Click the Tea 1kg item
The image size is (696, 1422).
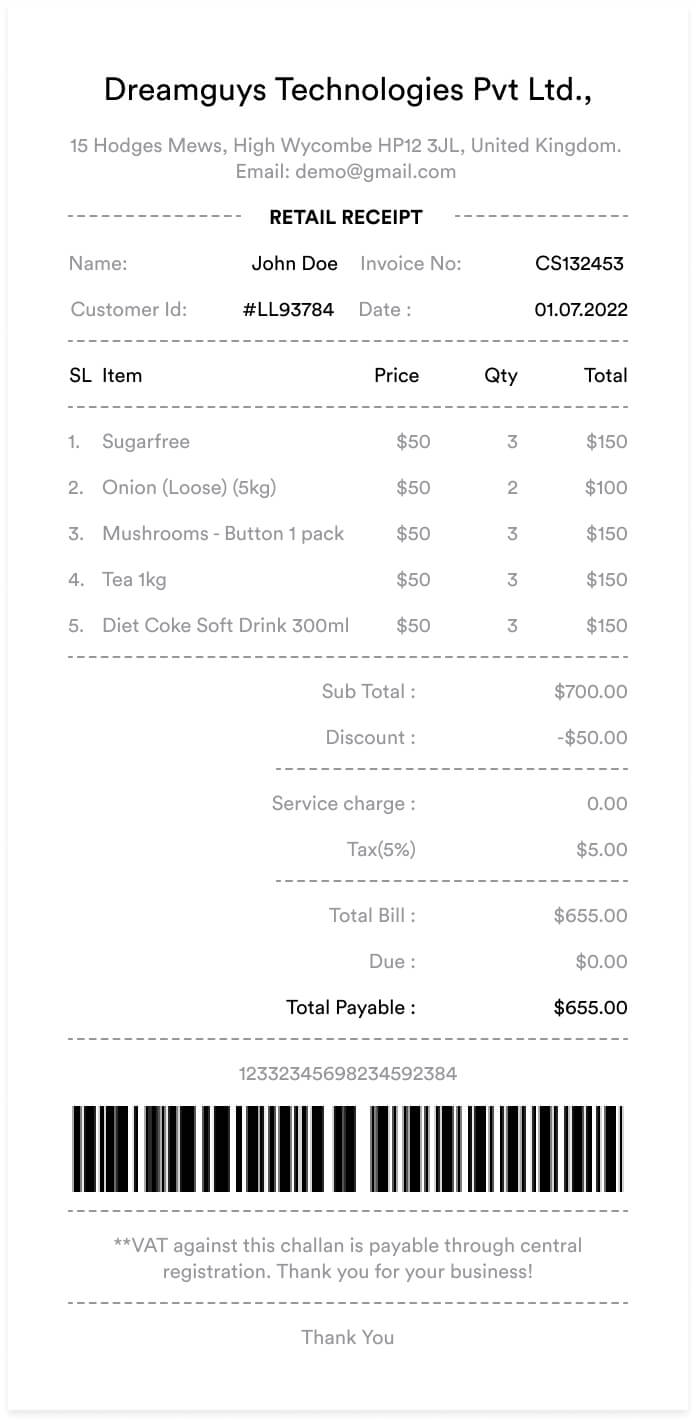[x=134, y=580]
